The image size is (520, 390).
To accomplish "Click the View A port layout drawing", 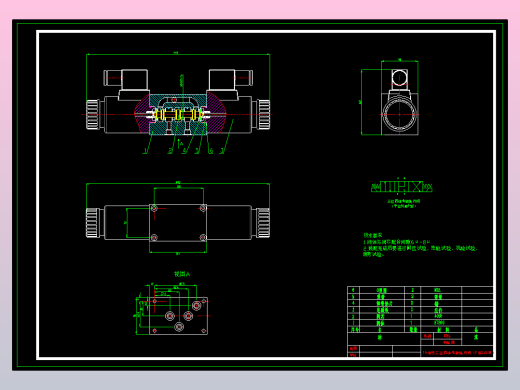I will [x=178, y=316].
